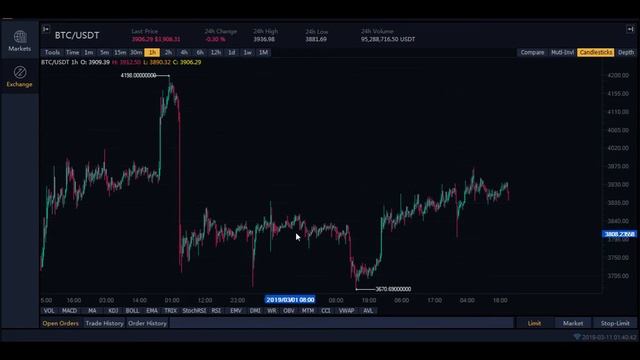
Task: Switch chart interval to 4h
Action: click(x=184, y=53)
